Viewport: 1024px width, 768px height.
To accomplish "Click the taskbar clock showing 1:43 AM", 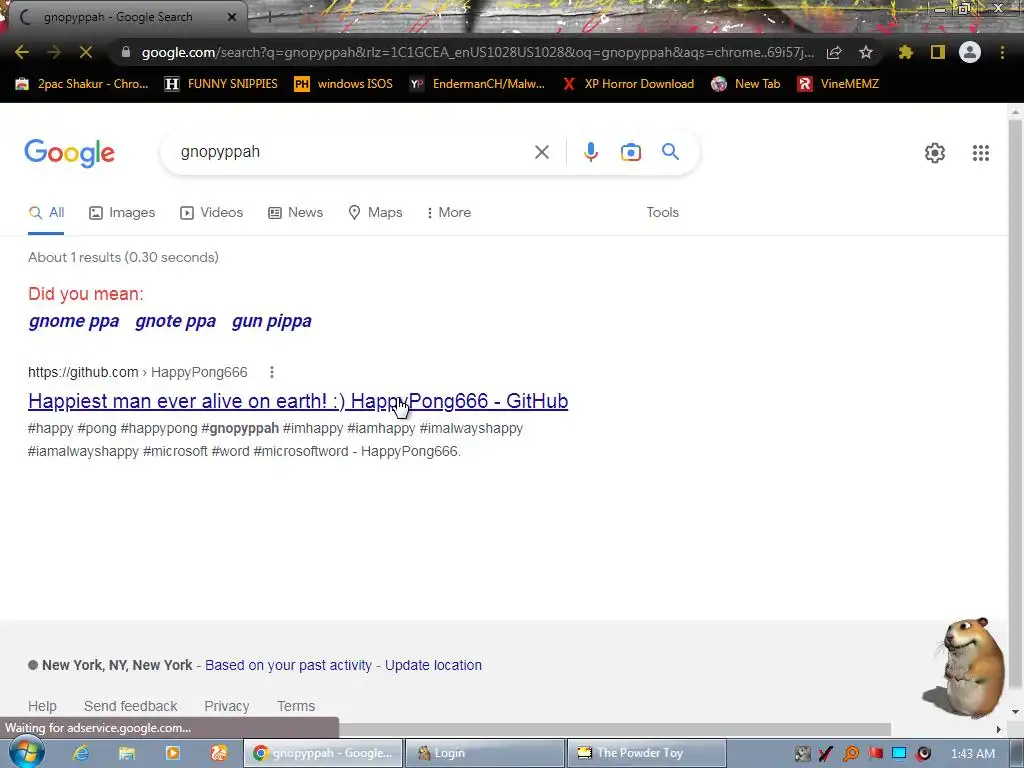I will (972, 754).
